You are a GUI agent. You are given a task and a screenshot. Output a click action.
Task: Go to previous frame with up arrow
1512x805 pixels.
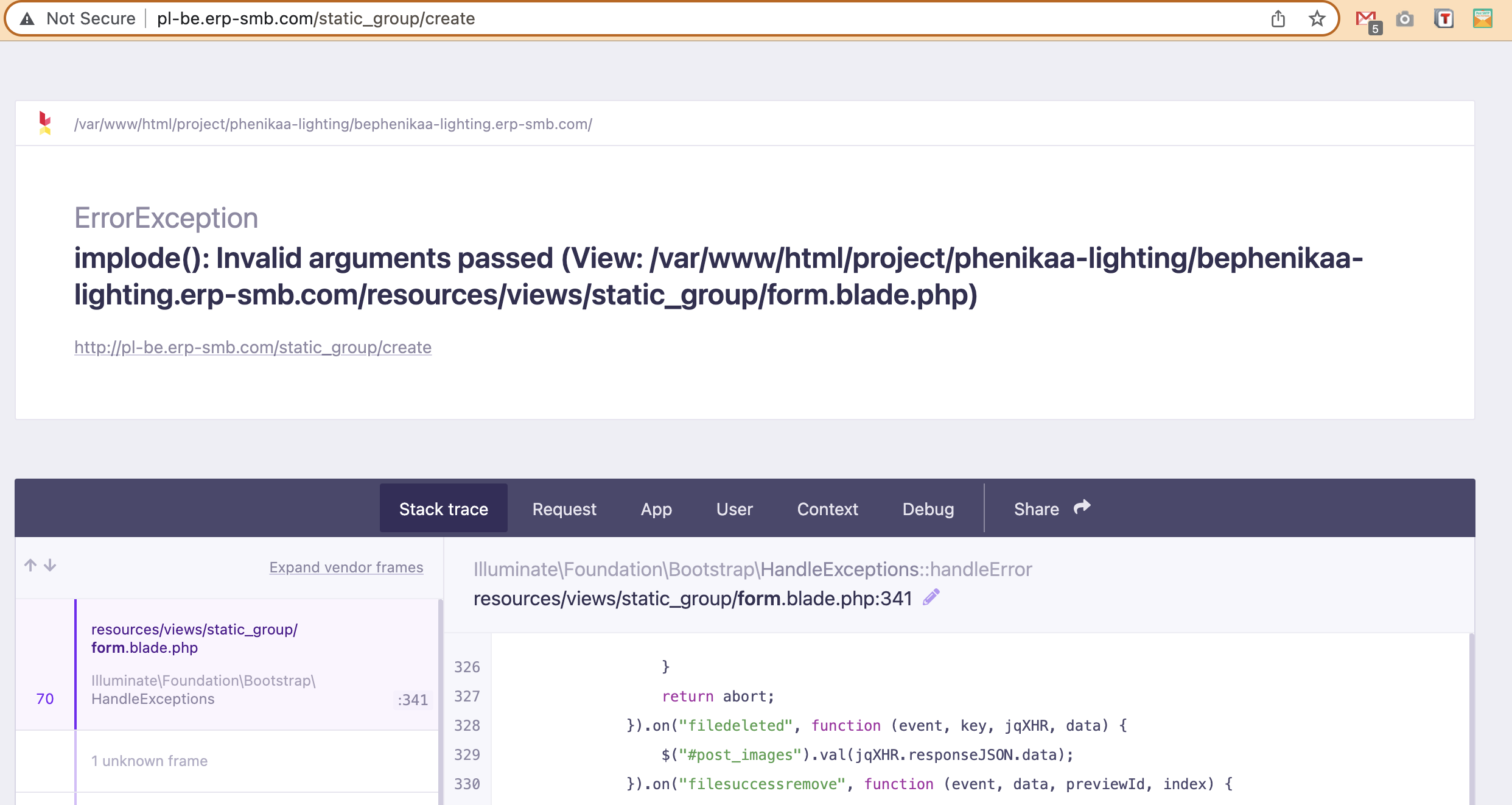pyautogui.click(x=30, y=565)
